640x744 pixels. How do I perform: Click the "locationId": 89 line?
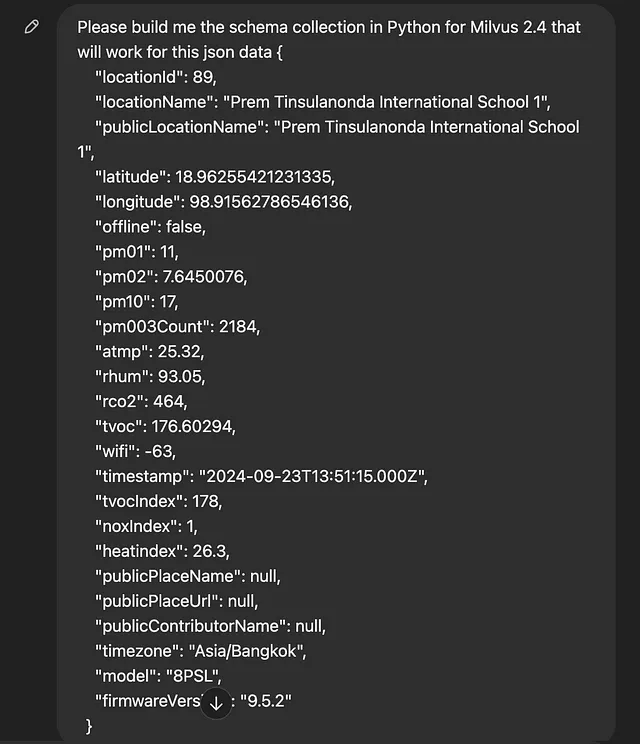156,77
